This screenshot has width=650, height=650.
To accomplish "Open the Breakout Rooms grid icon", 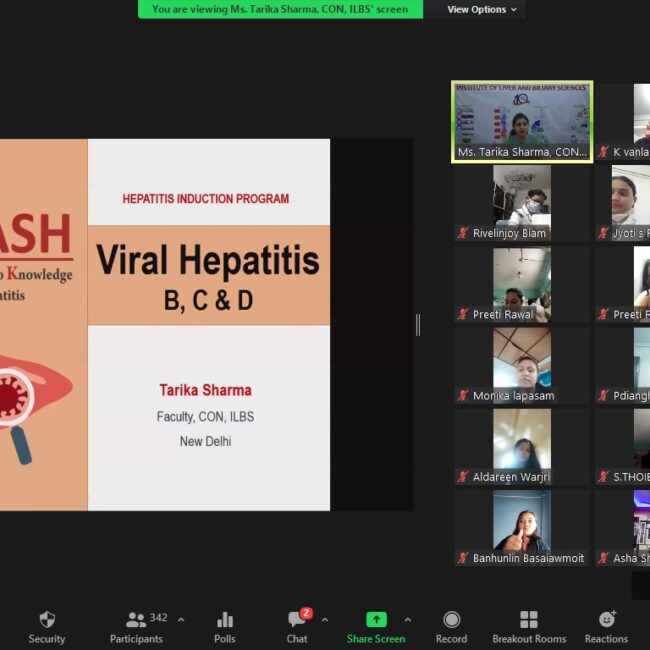I will 529,620.
